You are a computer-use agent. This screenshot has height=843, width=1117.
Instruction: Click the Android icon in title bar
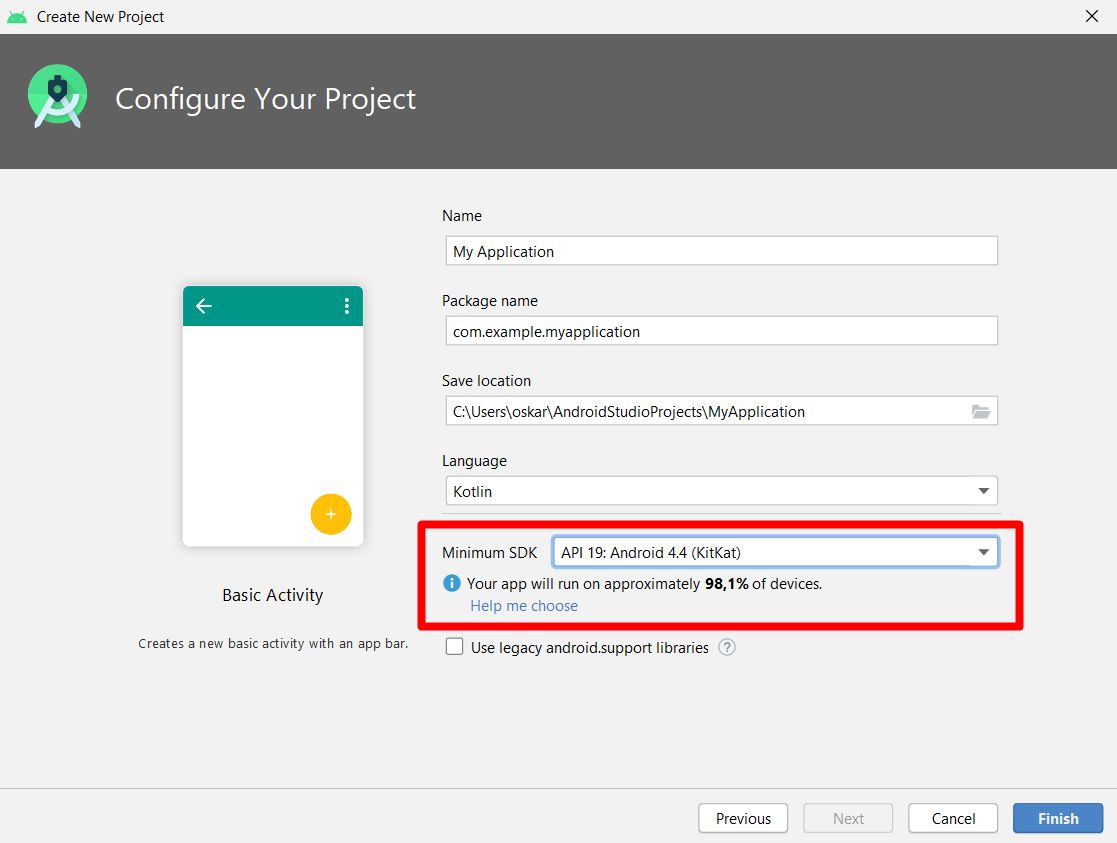click(17, 17)
